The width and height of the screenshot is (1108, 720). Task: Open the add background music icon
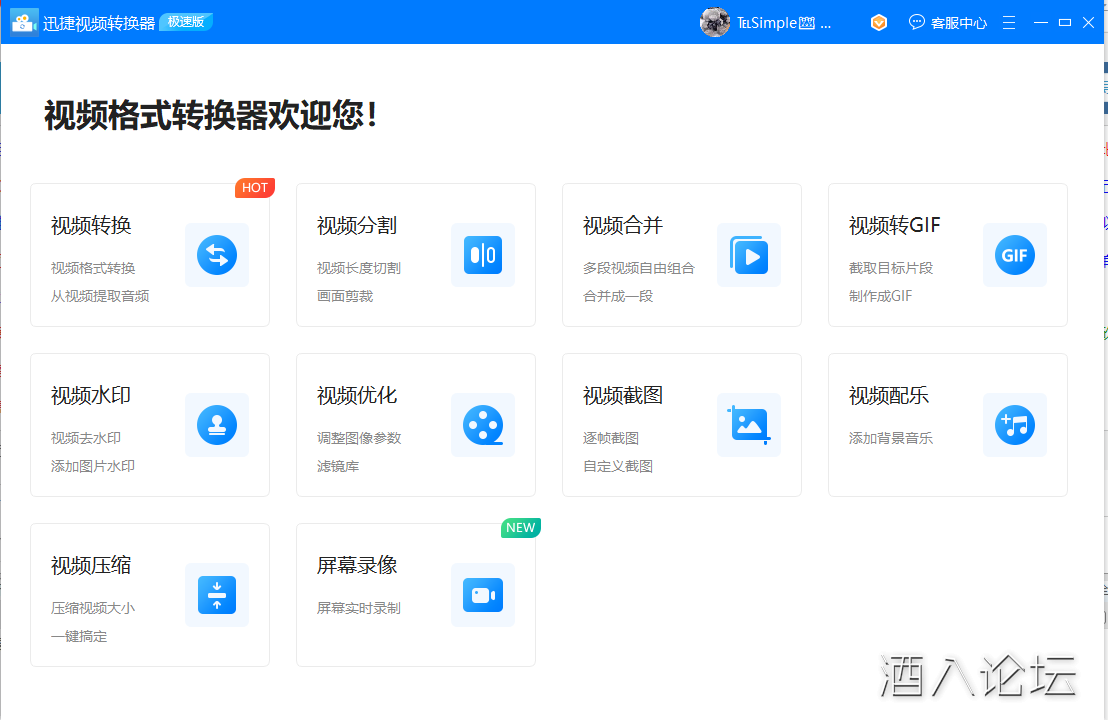click(x=1015, y=425)
